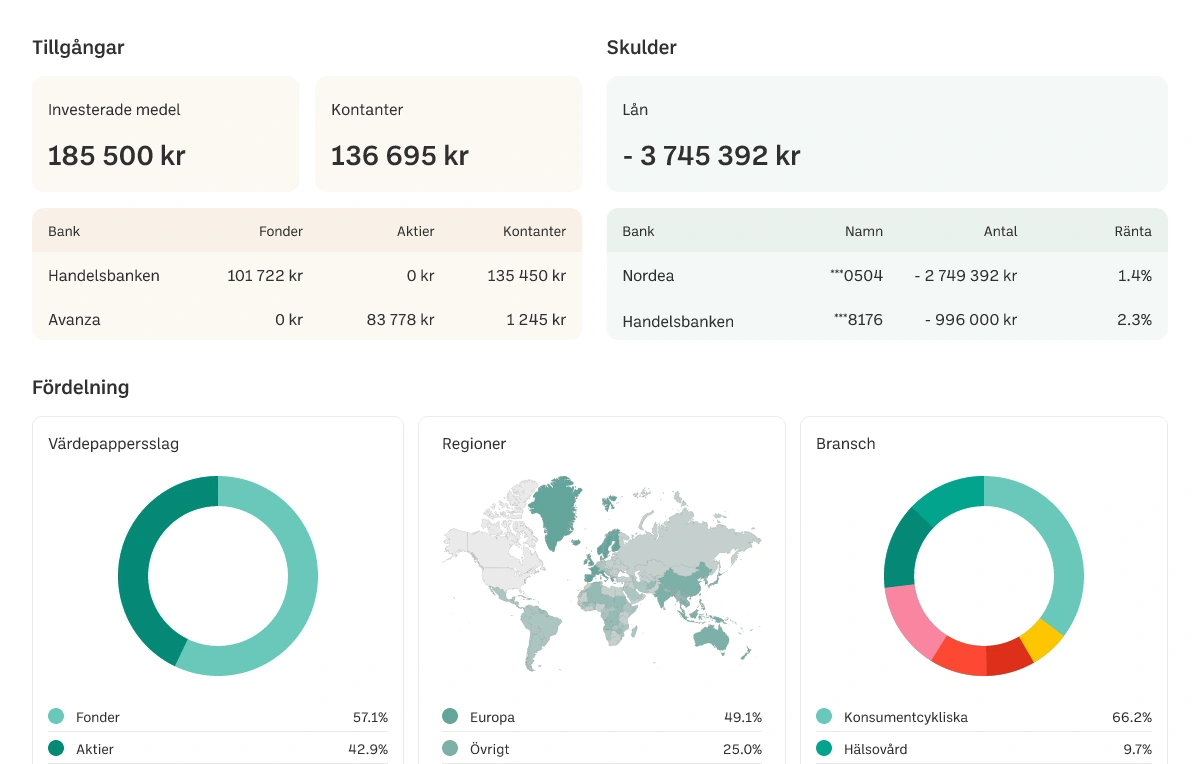Select the Konsumentcykliska 66.2% legend row
1200x764 pixels.
click(984, 717)
